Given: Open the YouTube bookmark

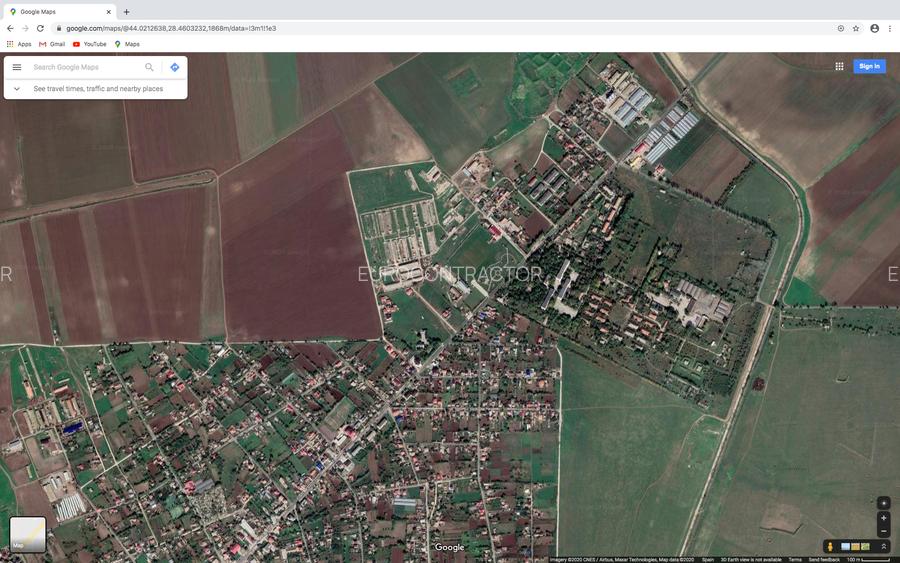Looking at the screenshot, I should 89,44.
